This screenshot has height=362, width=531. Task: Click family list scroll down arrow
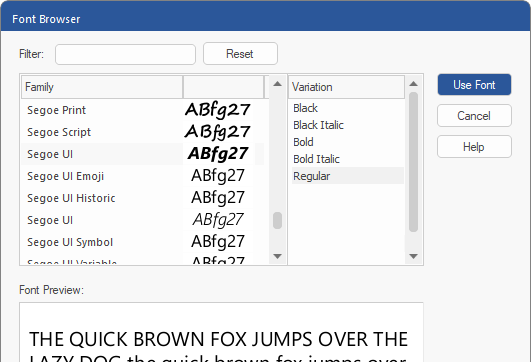(277, 256)
